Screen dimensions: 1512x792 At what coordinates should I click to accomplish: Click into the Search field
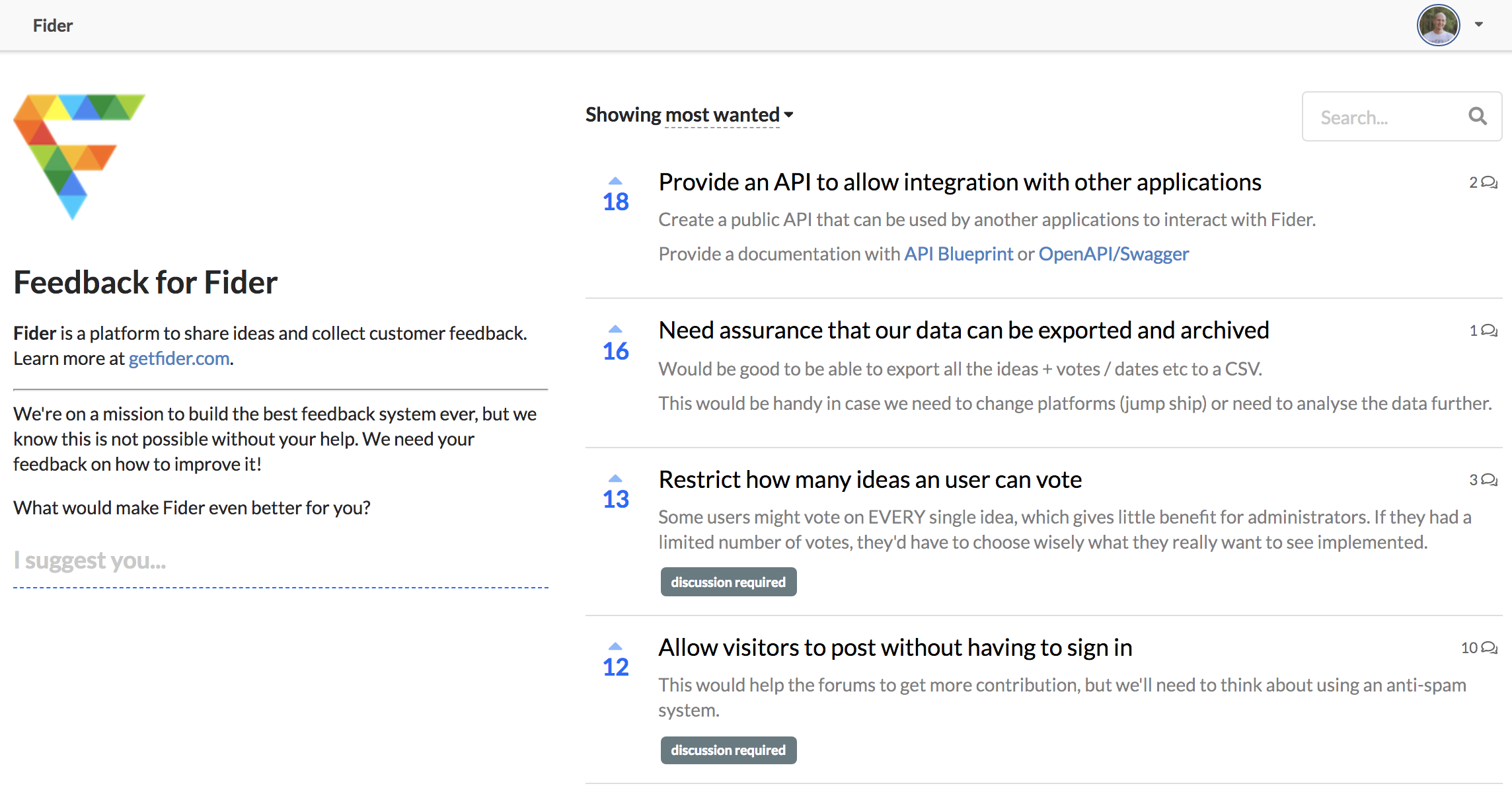[1381, 118]
